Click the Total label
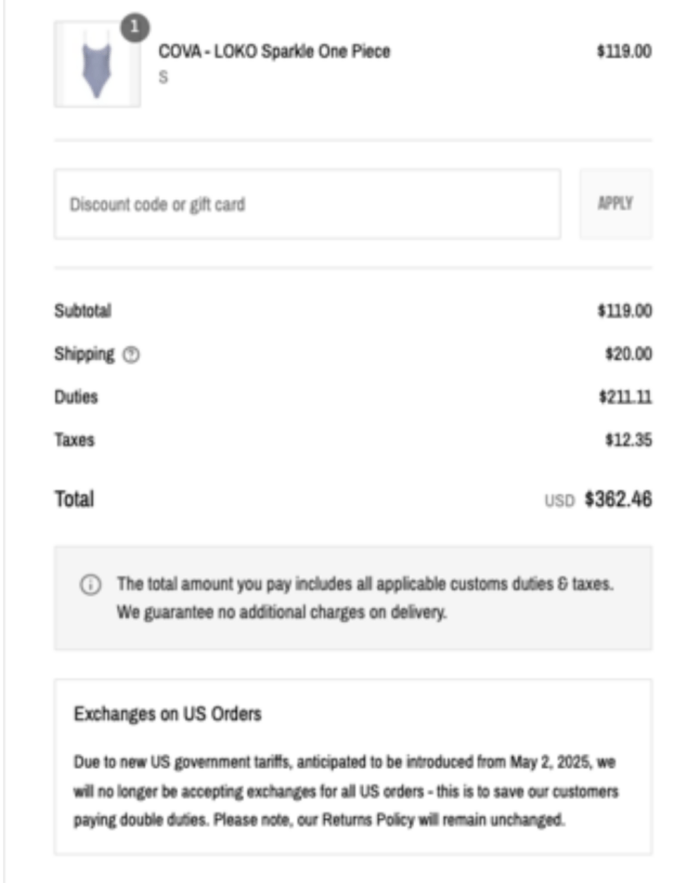Viewport: 680px width, 883px height. [x=74, y=499]
